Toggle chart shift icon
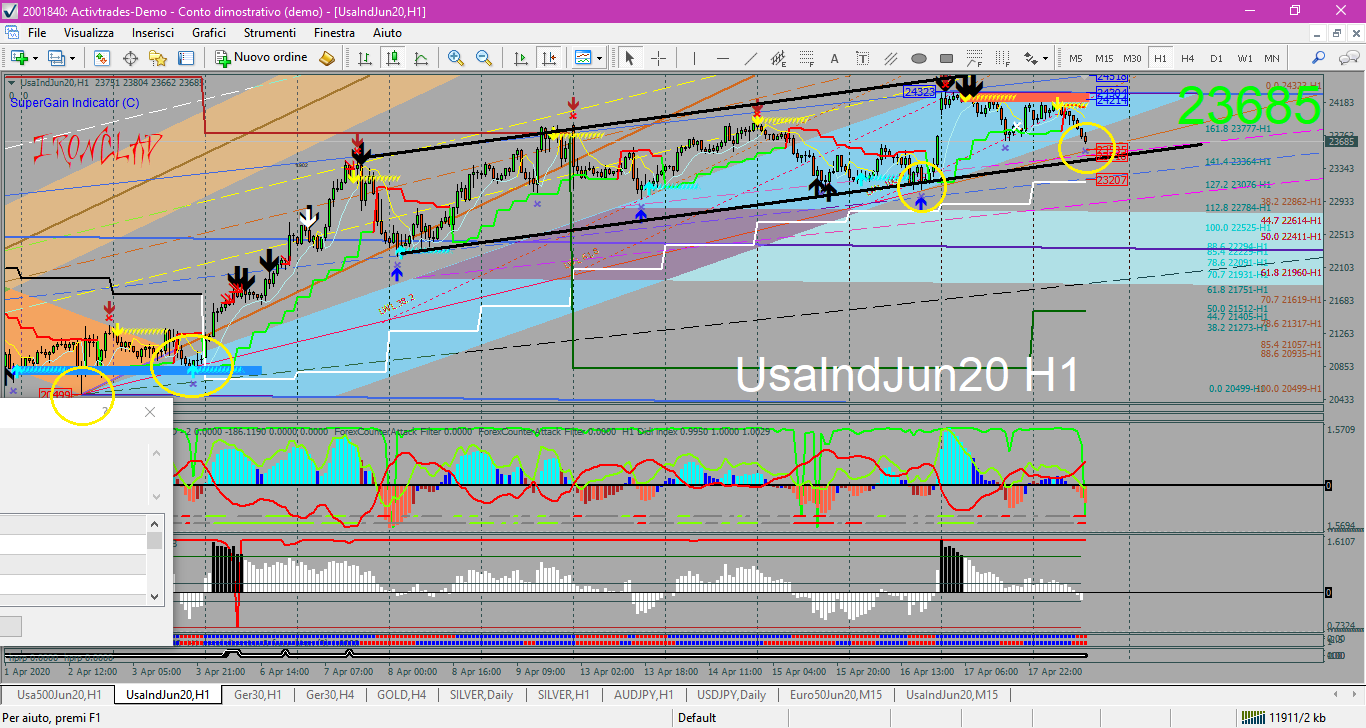Viewport: 1366px width, 728px height. coord(547,58)
